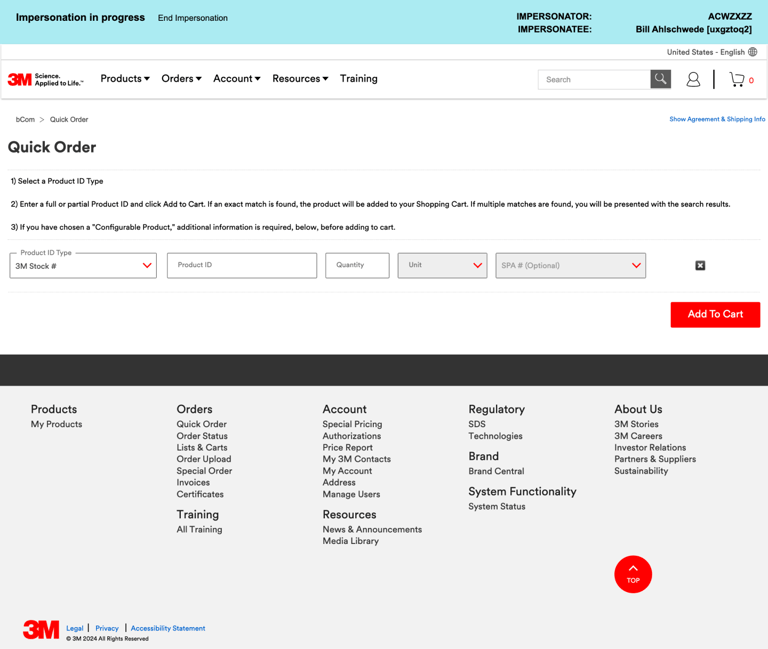Open the Privacy footer link
Image resolution: width=768 pixels, height=649 pixels.
tap(107, 628)
